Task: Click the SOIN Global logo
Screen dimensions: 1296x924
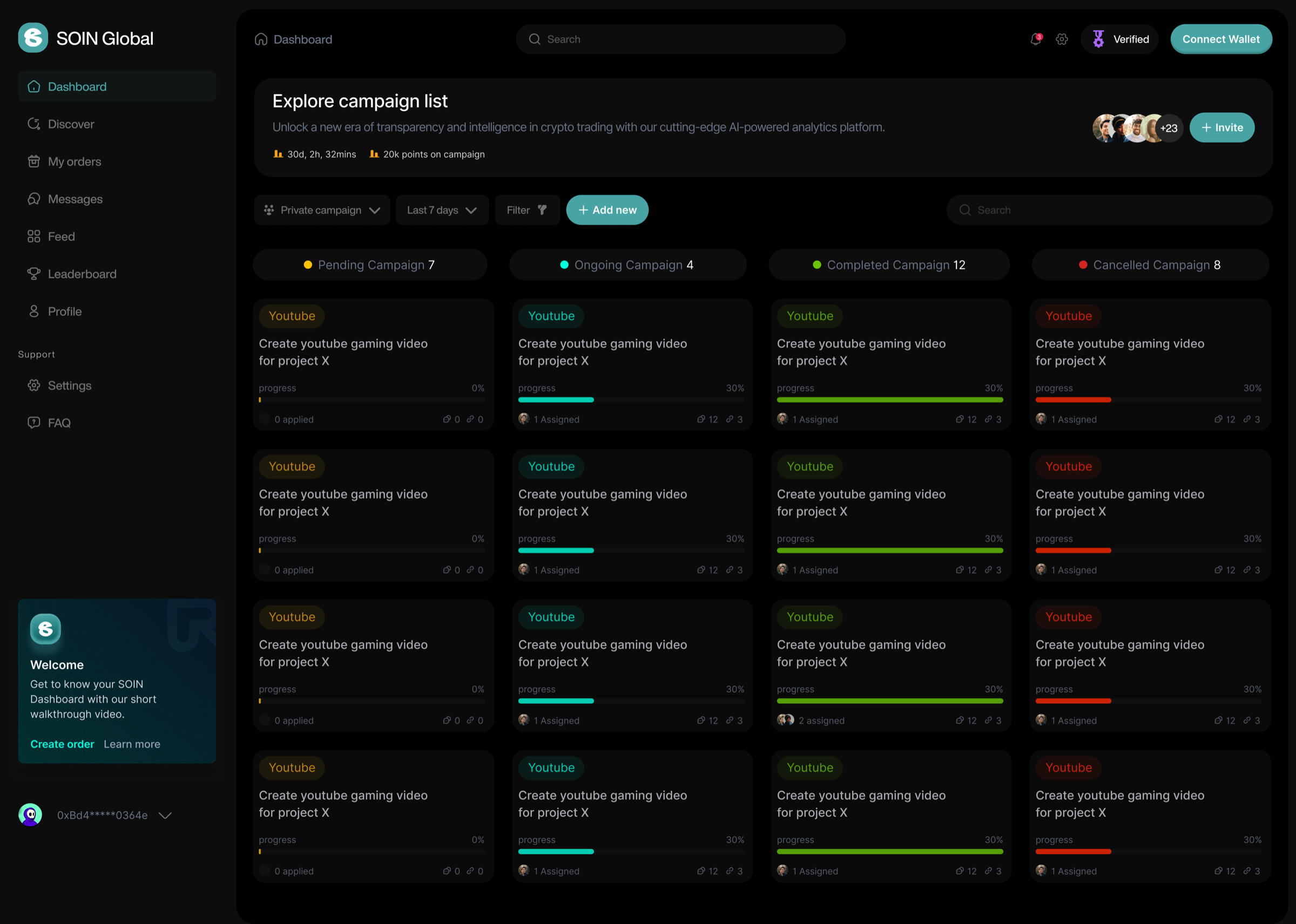Action: click(x=85, y=38)
